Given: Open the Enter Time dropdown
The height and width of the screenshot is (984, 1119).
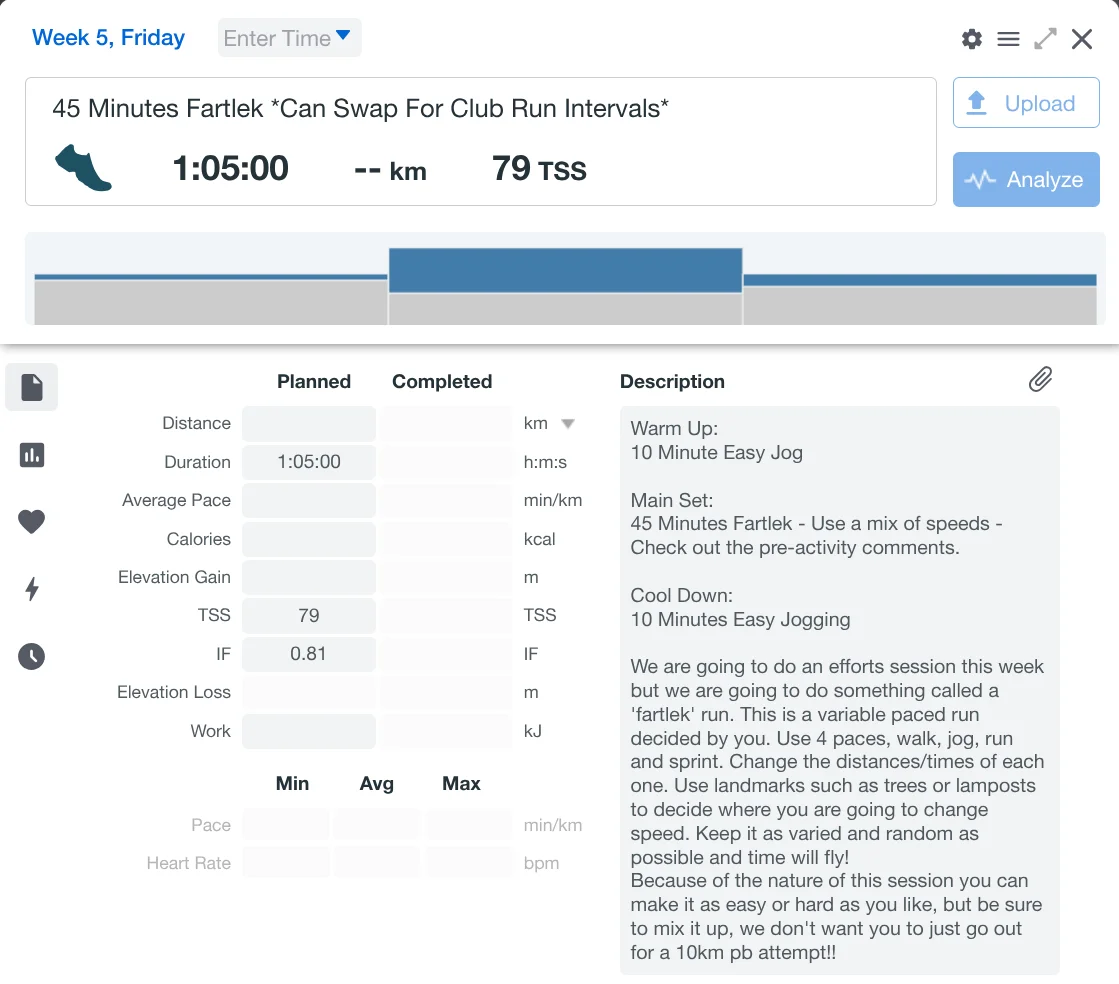Looking at the screenshot, I should 289,38.
